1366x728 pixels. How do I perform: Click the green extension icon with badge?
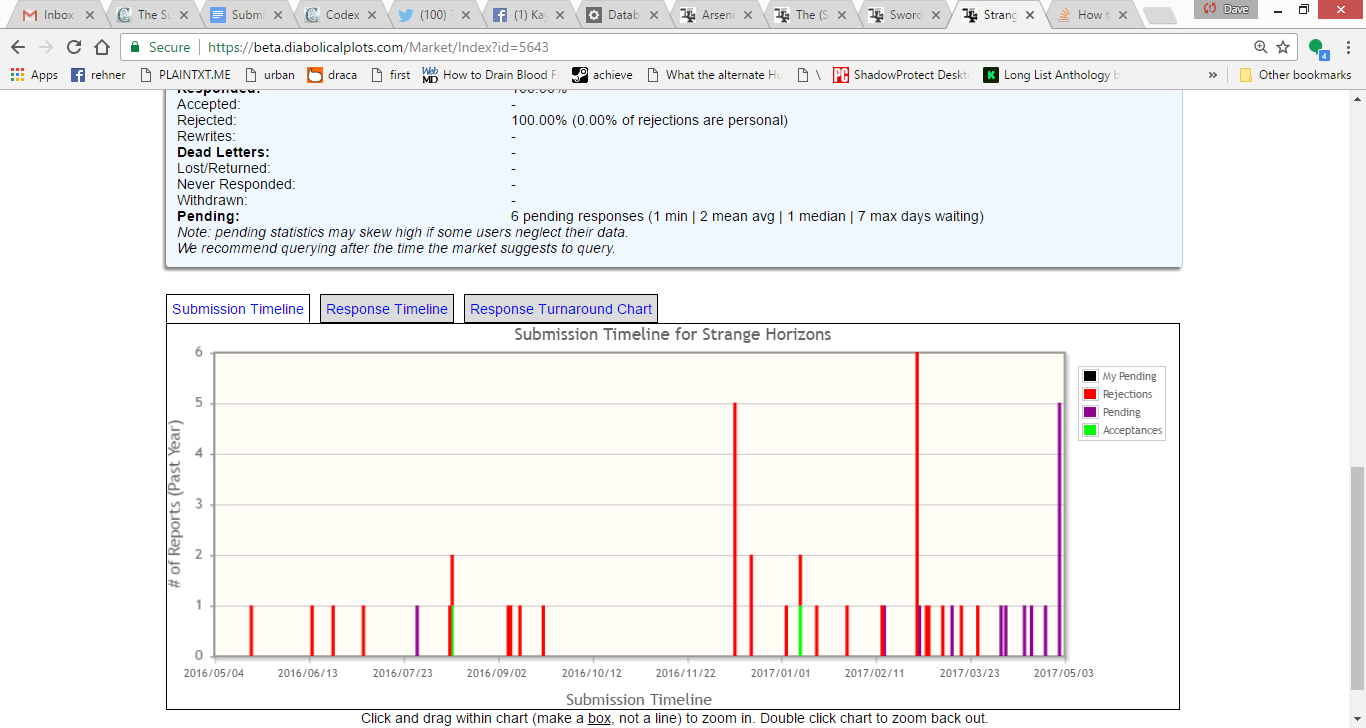(1317, 48)
